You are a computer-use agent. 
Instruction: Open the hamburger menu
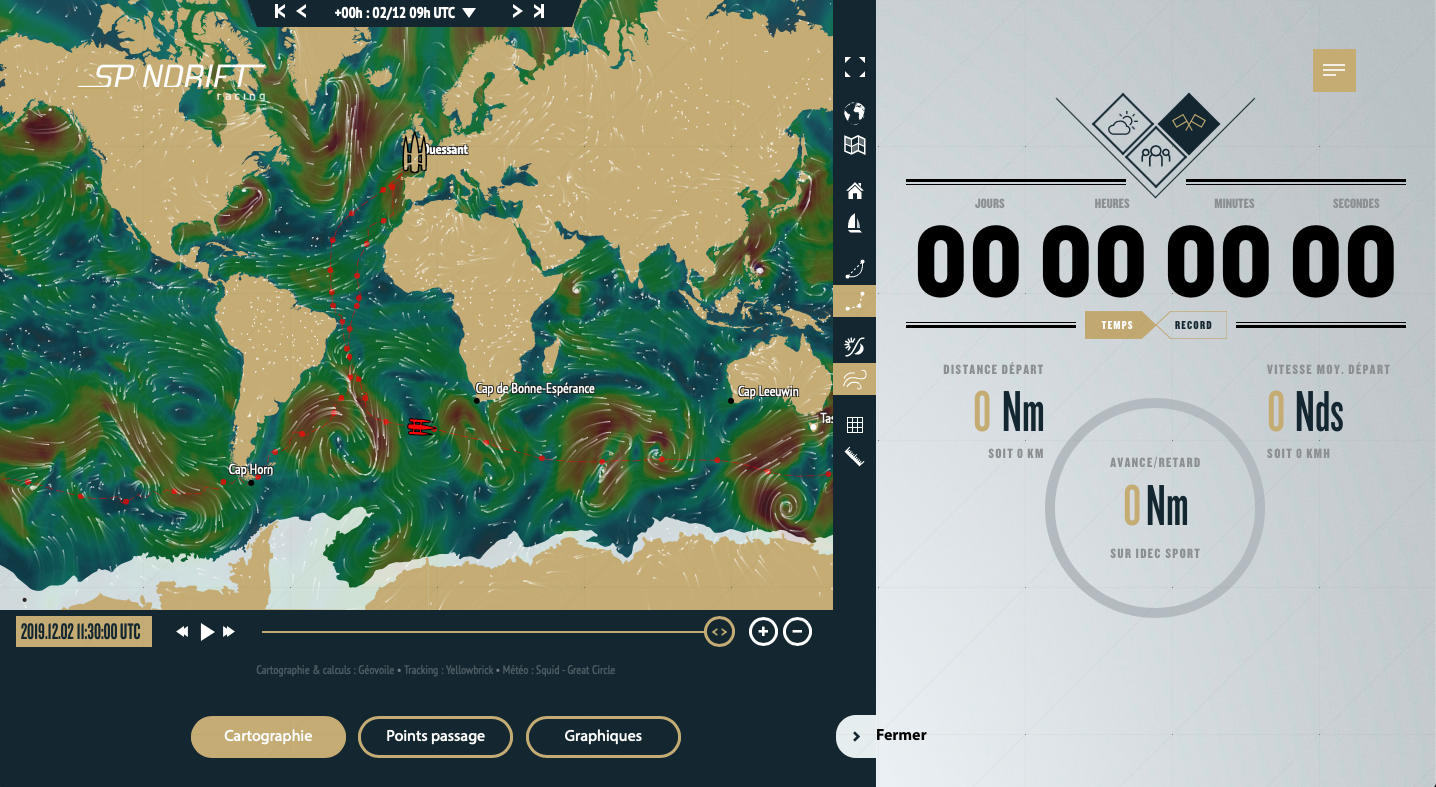(x=1333, y=70)
